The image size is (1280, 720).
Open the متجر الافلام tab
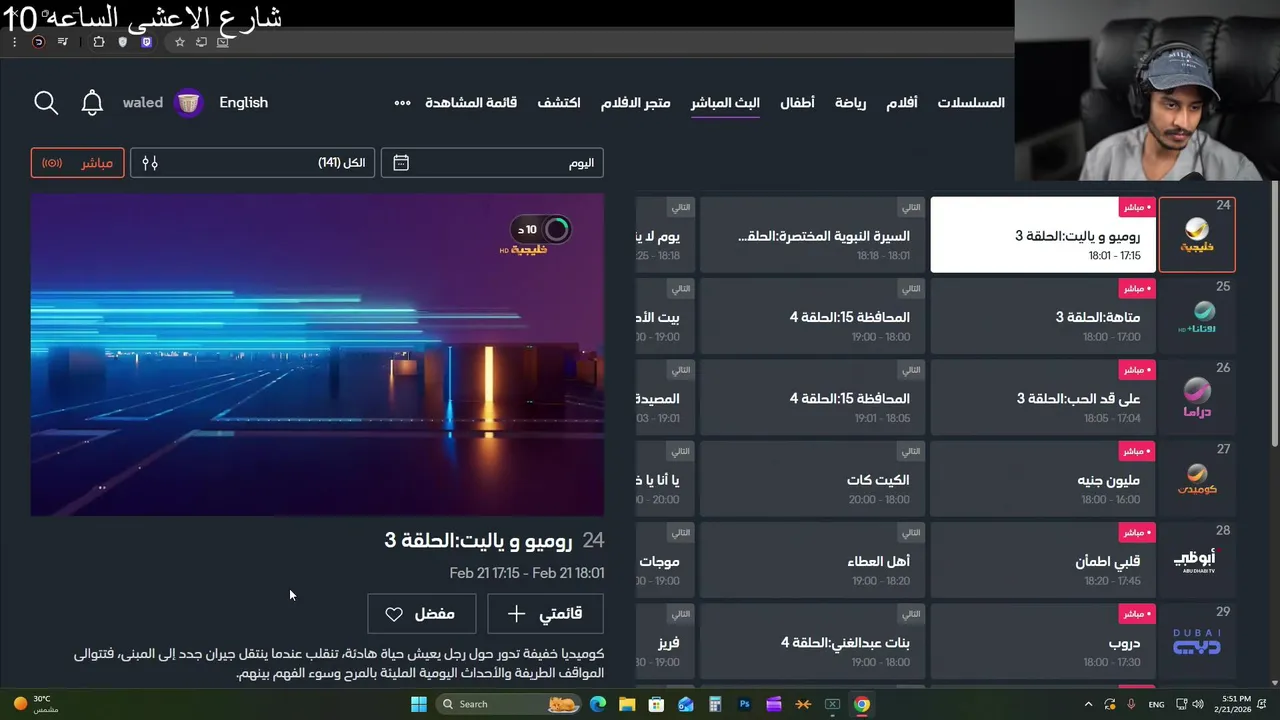(x=635, y=103)
